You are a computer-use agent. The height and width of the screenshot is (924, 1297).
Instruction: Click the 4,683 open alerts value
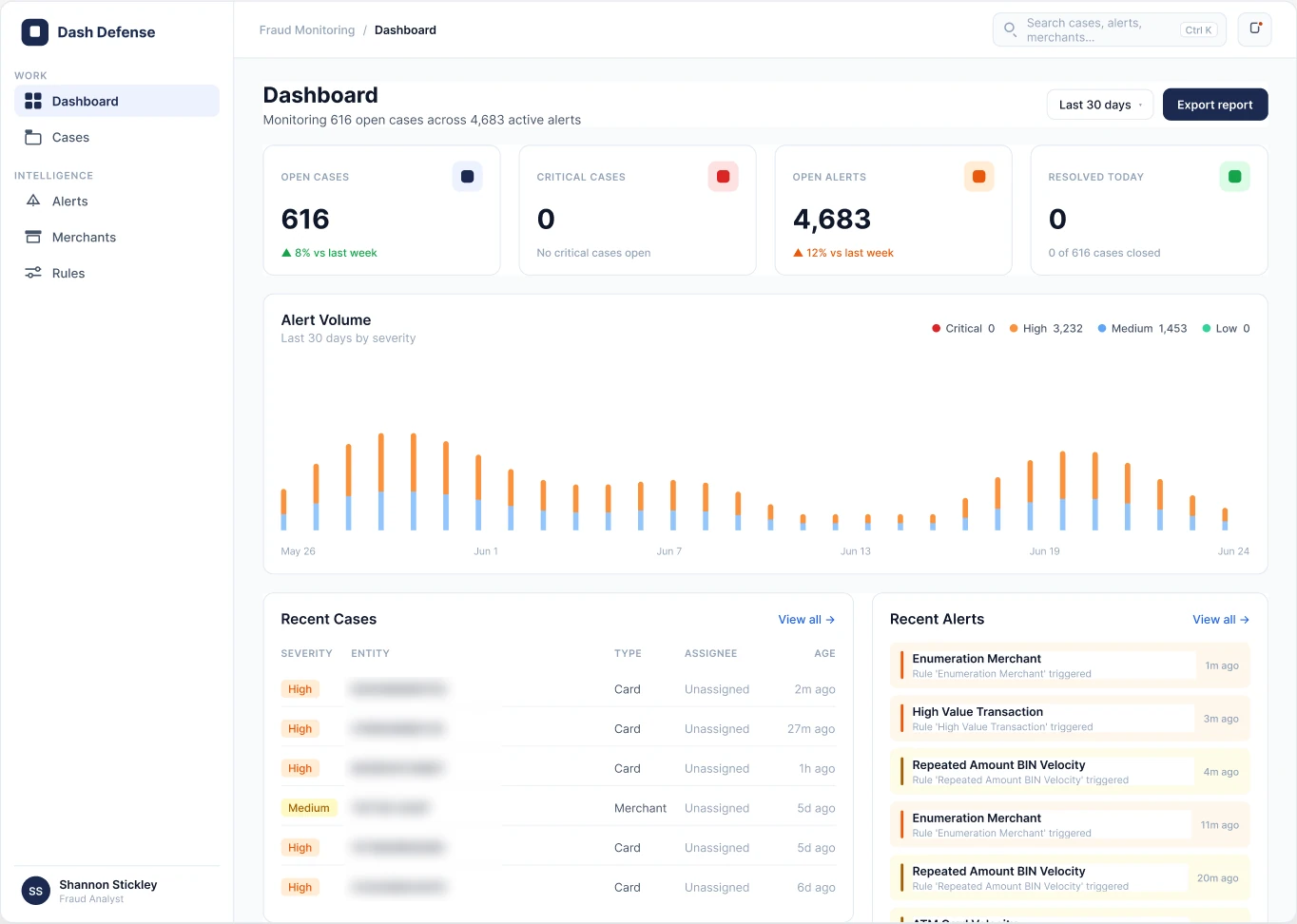tap(832, 219)
